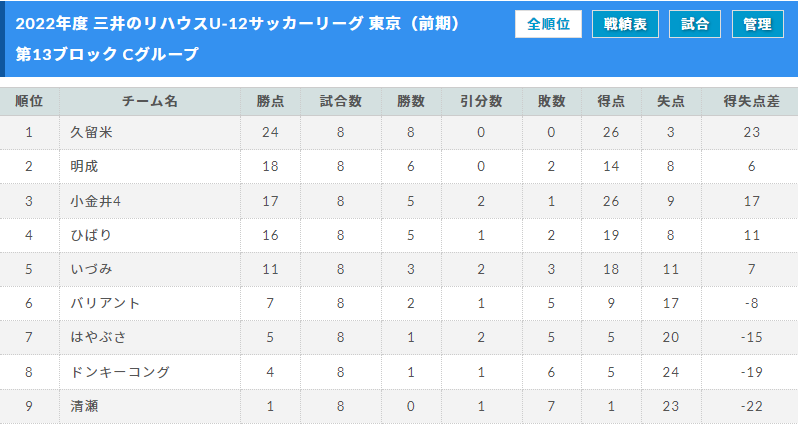Click the 順位 column header

[29, 101]
